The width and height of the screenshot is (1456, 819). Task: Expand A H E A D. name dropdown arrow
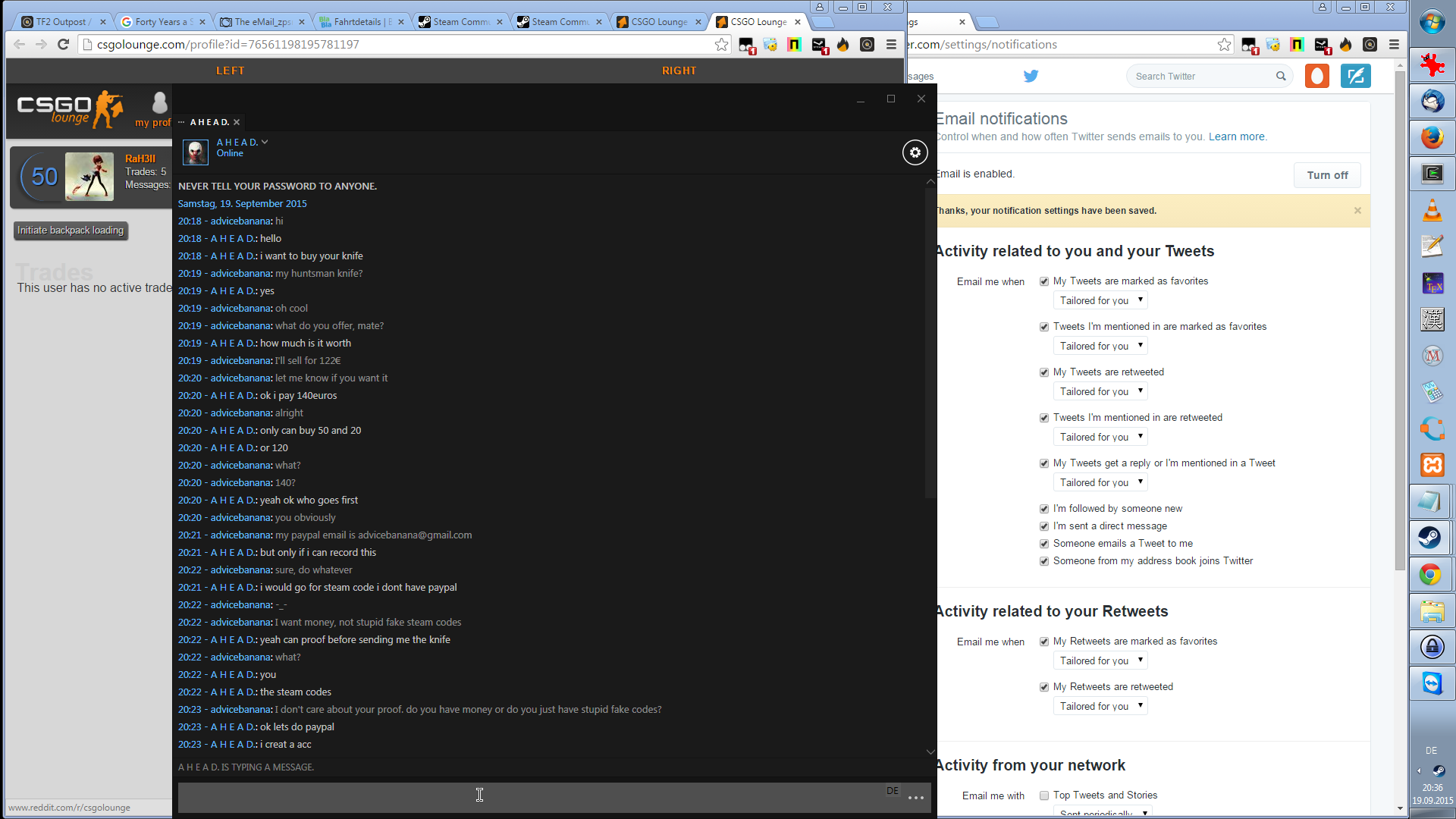pos(265,142)
